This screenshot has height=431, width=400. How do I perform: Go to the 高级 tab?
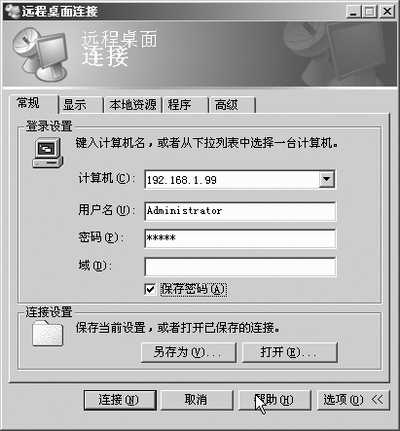click(x=232, y=105)
